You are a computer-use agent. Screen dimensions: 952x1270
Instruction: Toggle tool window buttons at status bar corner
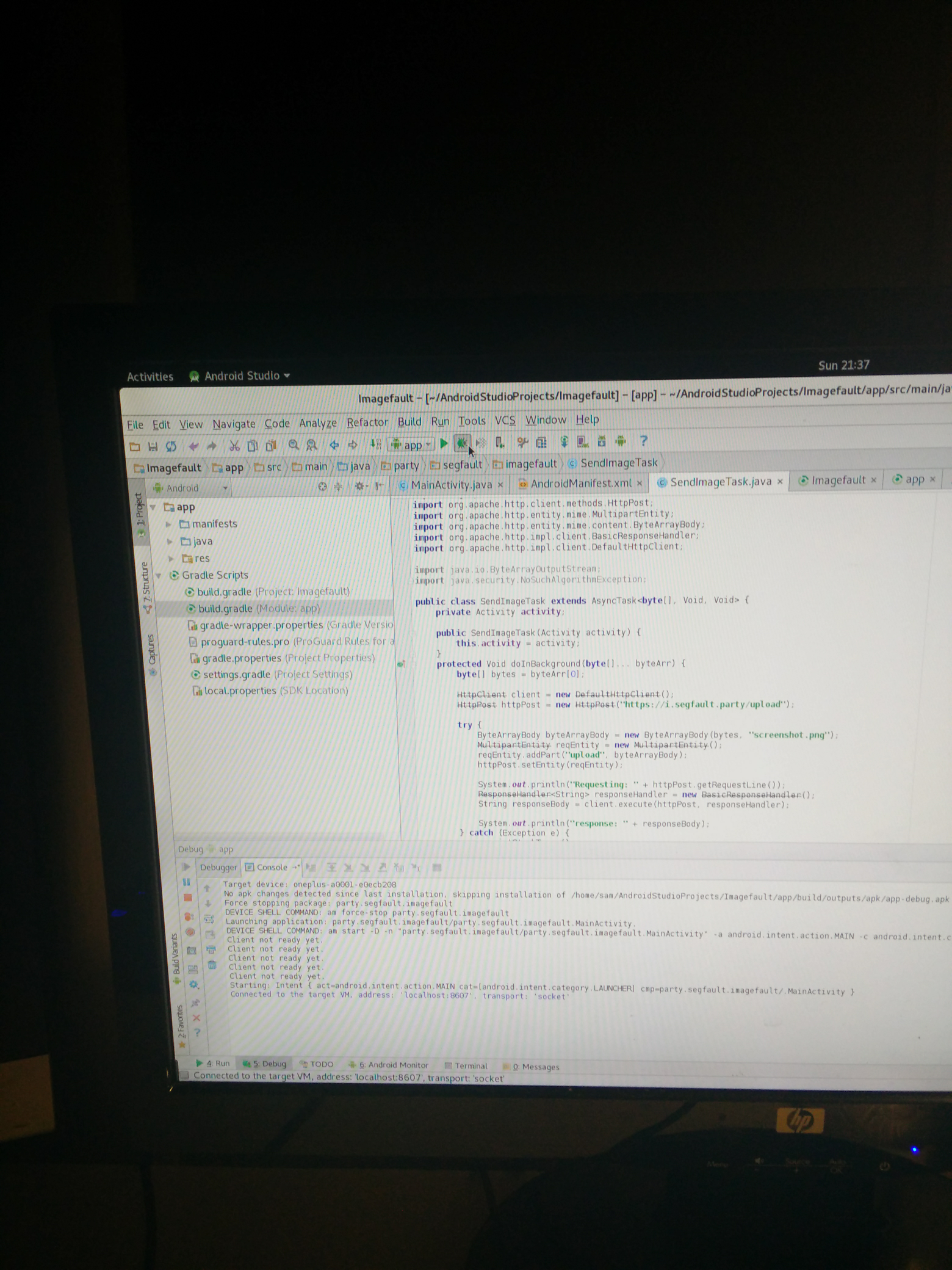click(x=184, y=1075)
